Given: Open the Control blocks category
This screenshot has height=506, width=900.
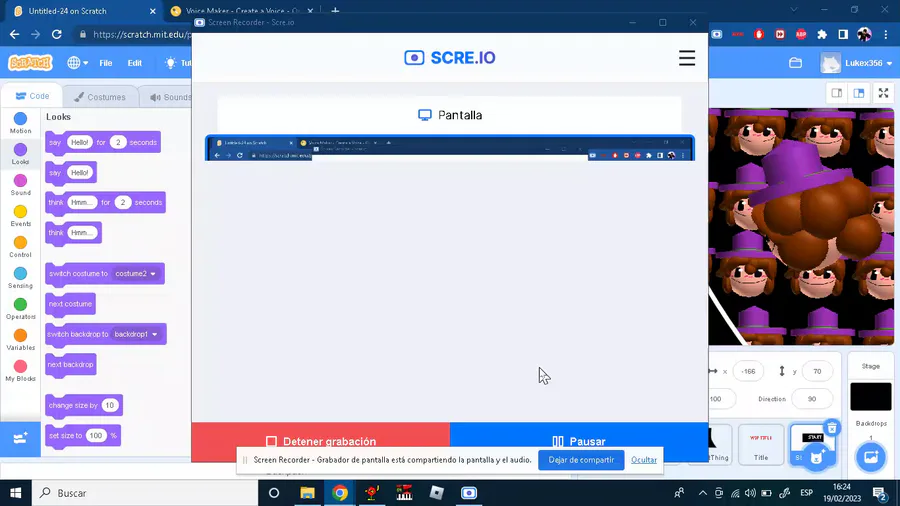Looking at the screenshot, I should click(20, 247).
